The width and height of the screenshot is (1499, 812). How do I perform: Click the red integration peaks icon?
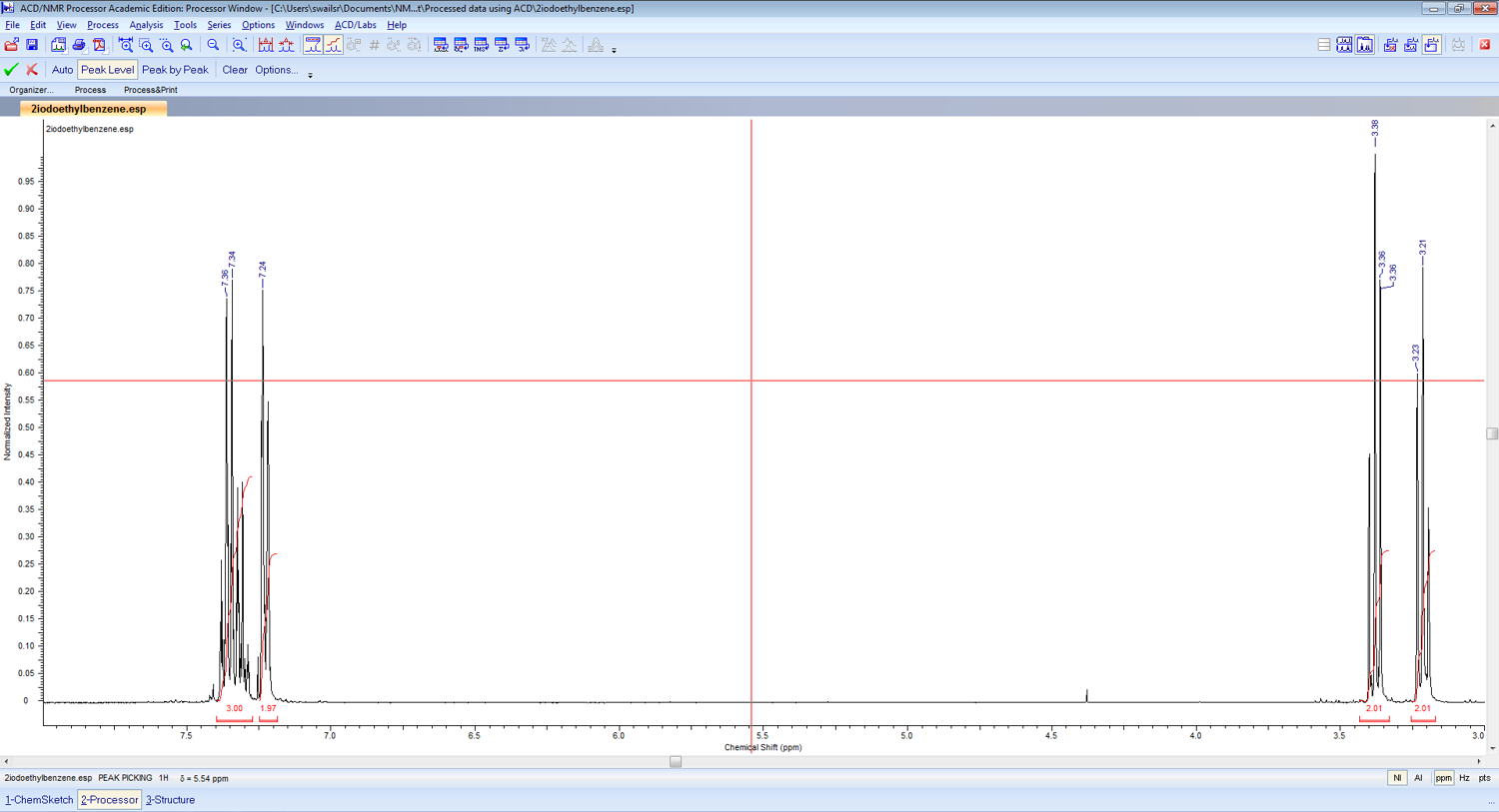pos(287,45)
